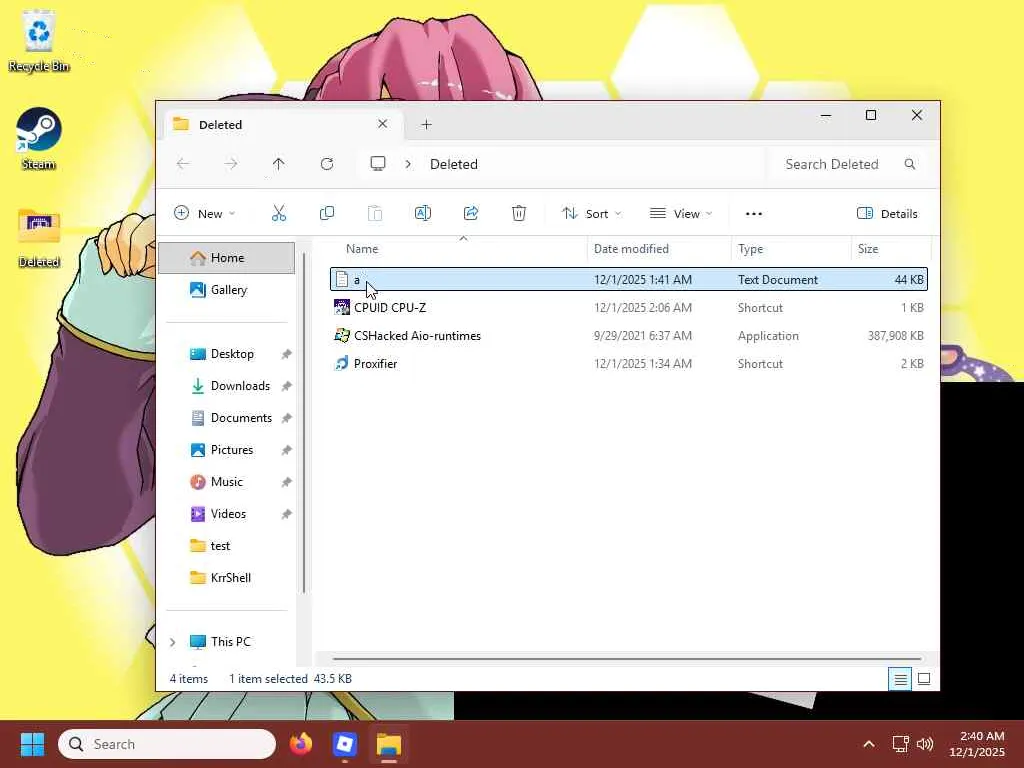Click the This PC monitor icon in address bar
The width and height of the screenshot is (1024, 768).
377,164
